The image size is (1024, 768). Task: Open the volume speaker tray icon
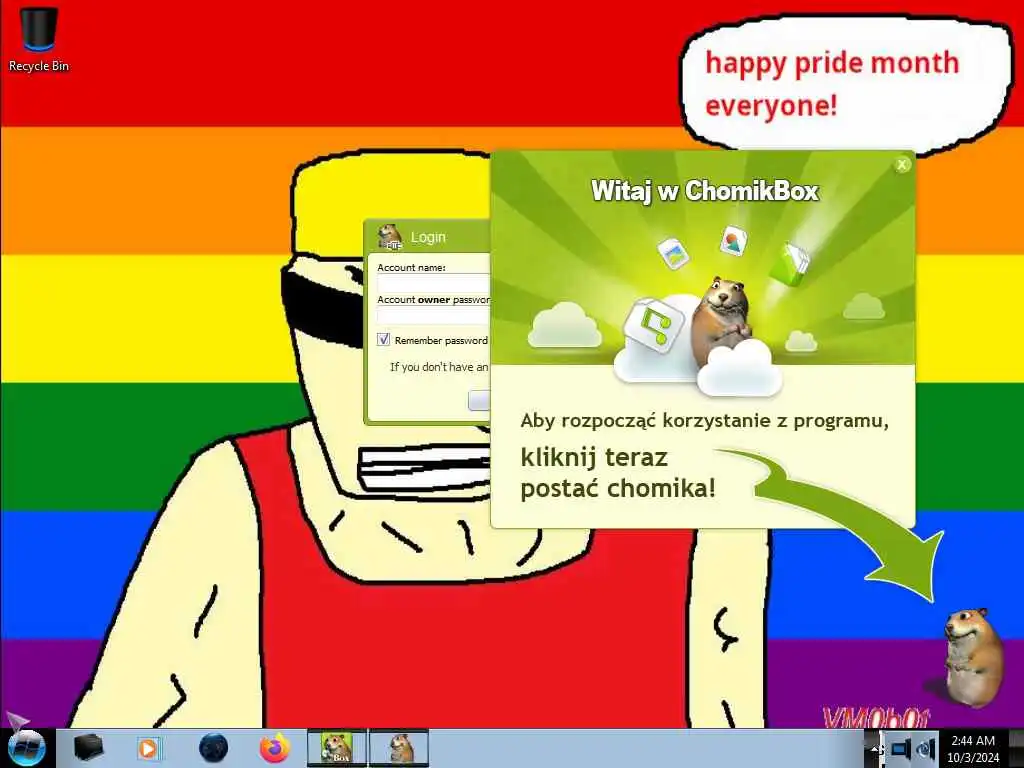pyautogui.click(x=926, y=749)
